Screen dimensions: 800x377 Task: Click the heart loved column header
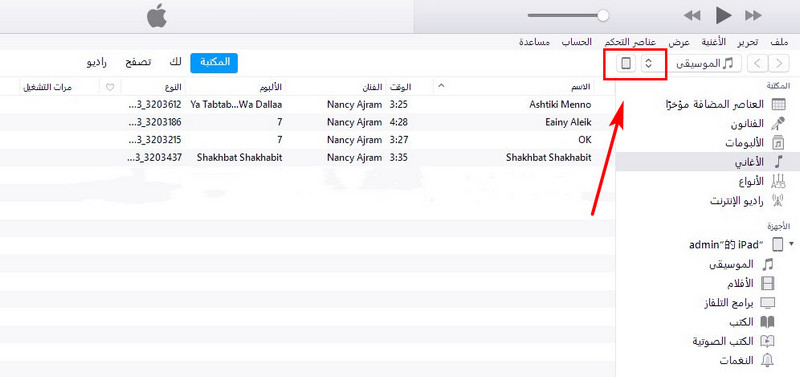click(x=110, y=87)
